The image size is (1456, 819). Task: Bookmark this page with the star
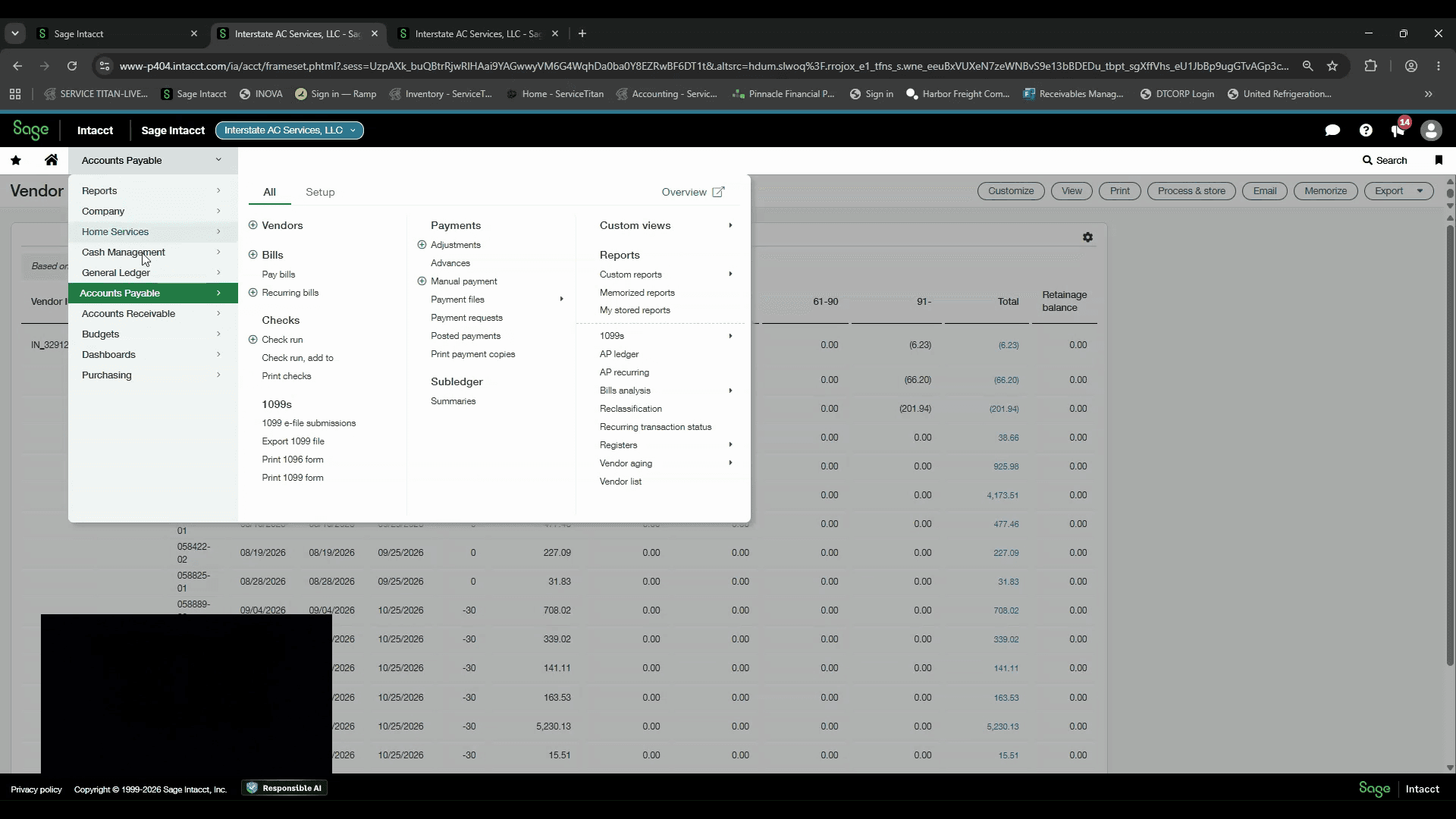click(x=1332, y=66)
